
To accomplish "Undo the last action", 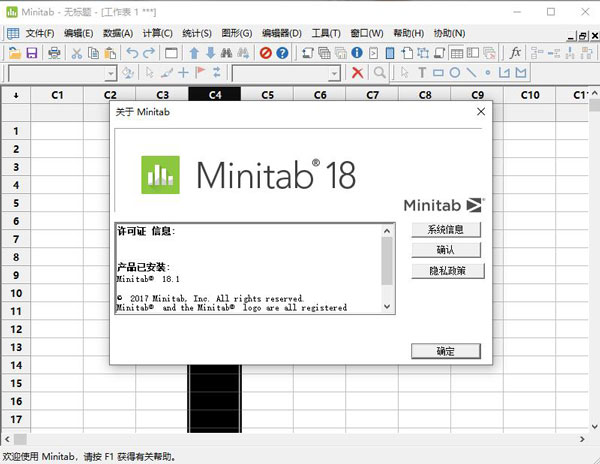I will click(132, 53).
